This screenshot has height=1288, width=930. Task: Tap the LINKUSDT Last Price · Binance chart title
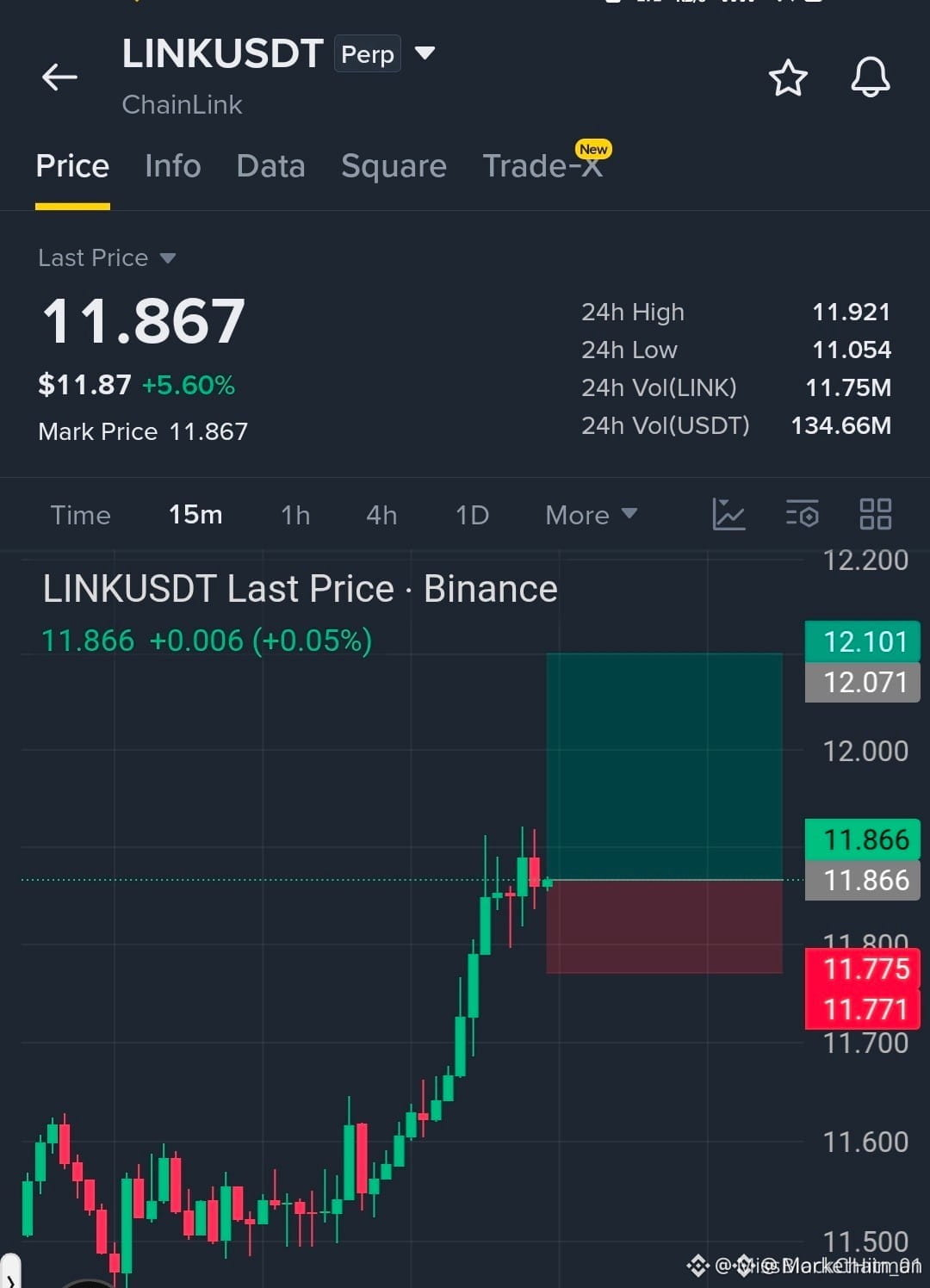click(301, 589)
